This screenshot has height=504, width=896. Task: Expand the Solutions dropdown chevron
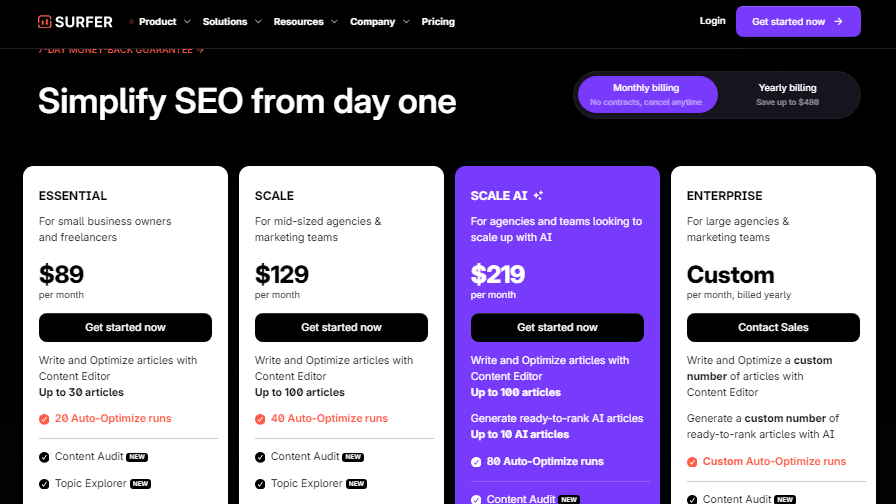tap(258, 22)
